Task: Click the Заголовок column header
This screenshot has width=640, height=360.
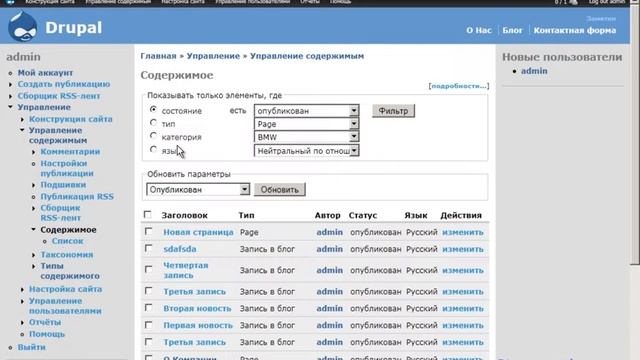Action: click(x=184, y=215)
